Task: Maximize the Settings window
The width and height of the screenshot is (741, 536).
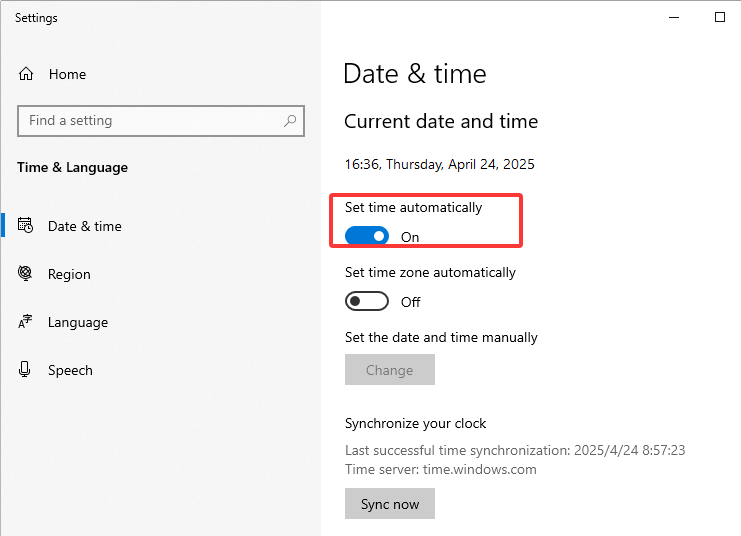Action: (x=719, y=17)
